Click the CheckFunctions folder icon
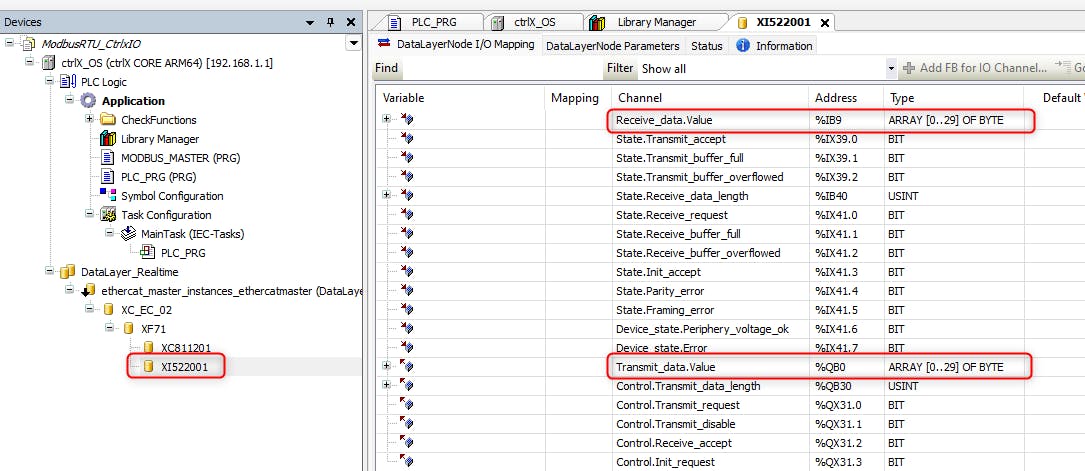This screenshot has height=471, width=1085. pos(108,120)
